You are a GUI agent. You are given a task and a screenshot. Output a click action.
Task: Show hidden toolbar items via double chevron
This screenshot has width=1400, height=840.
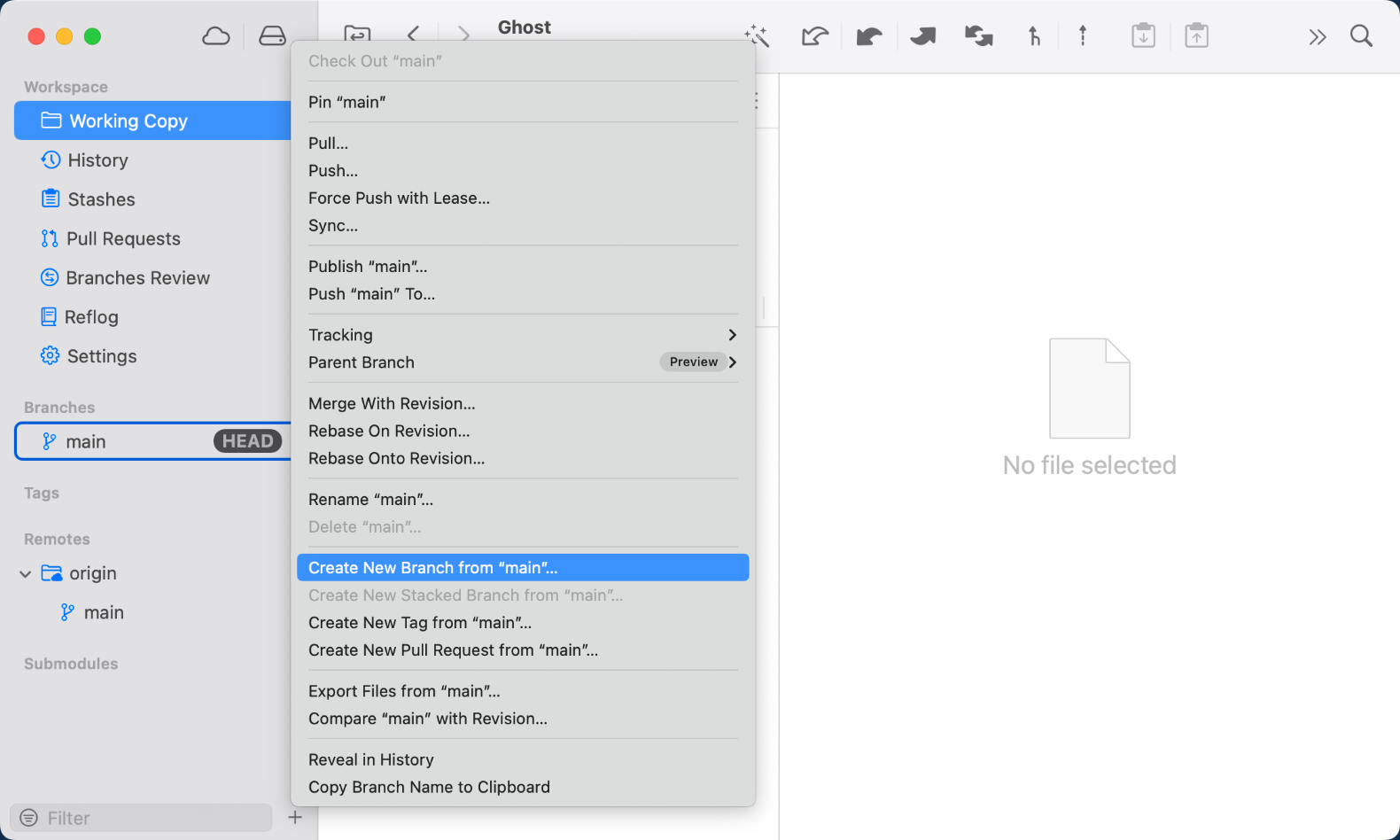coord(1317,37)
